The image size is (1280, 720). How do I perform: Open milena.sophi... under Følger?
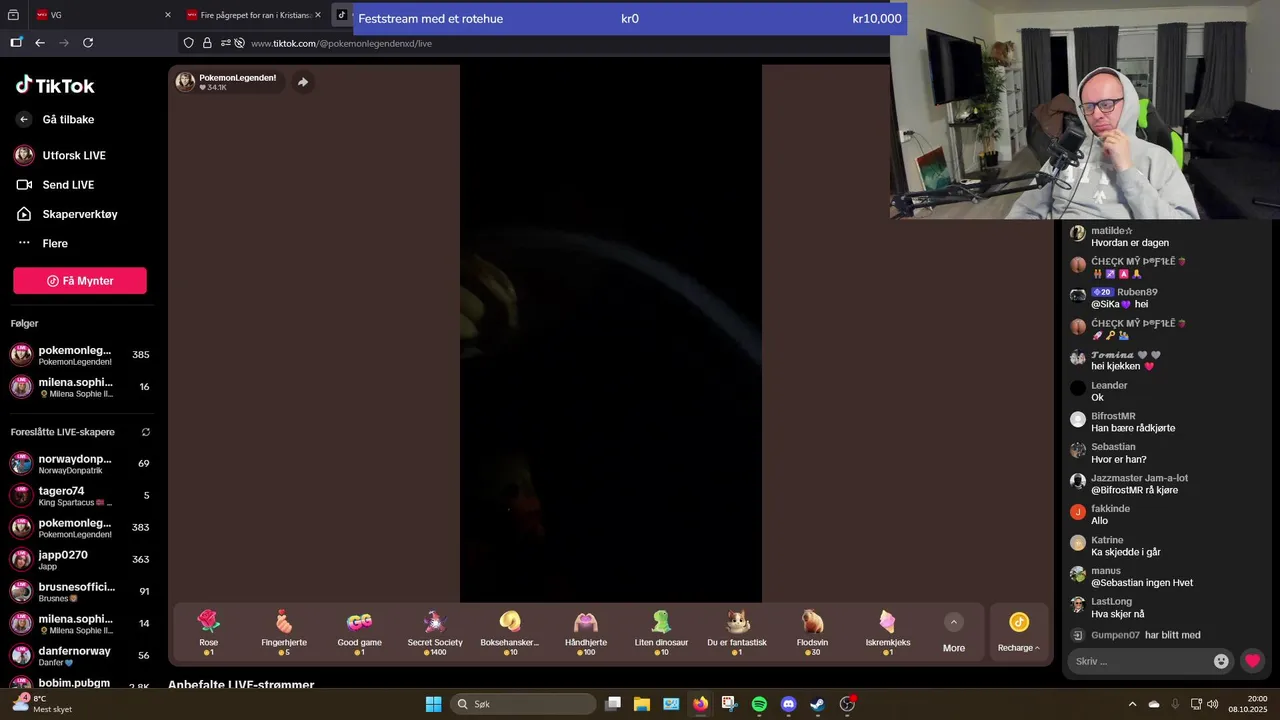click(x=80, y=387)
